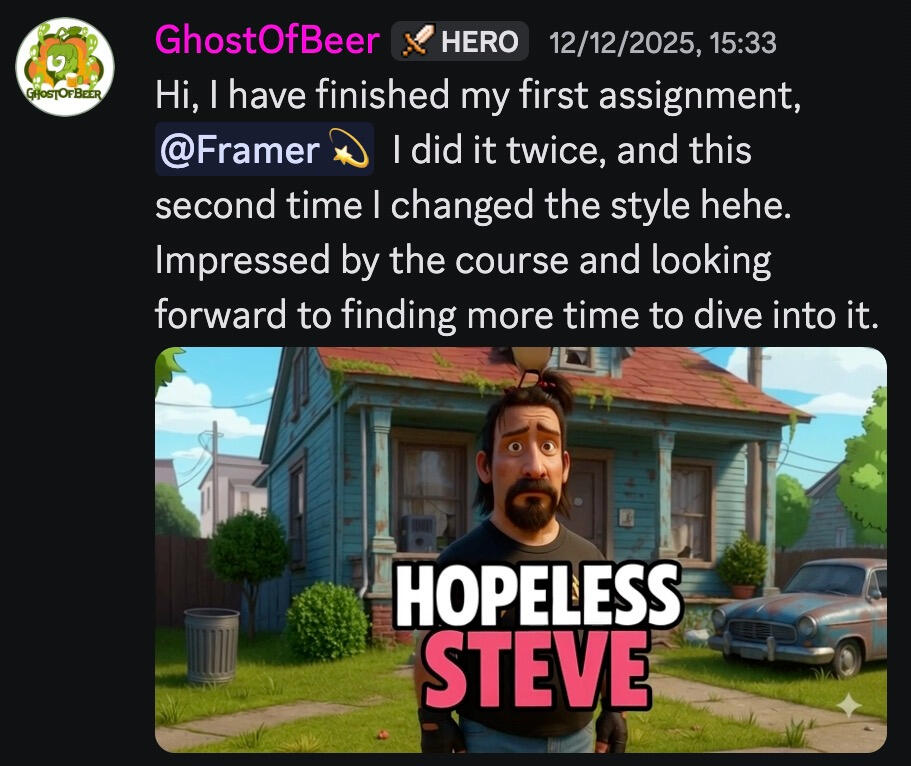
Task: Click the round bush beside the house
Action: point(327,621)
